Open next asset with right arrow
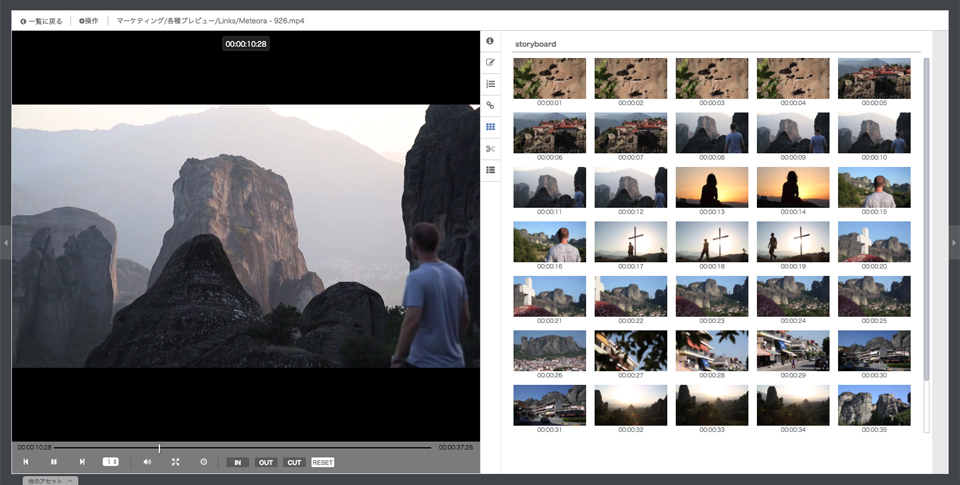The width and height of the screenshot is (960, 485). coord(954,242)
